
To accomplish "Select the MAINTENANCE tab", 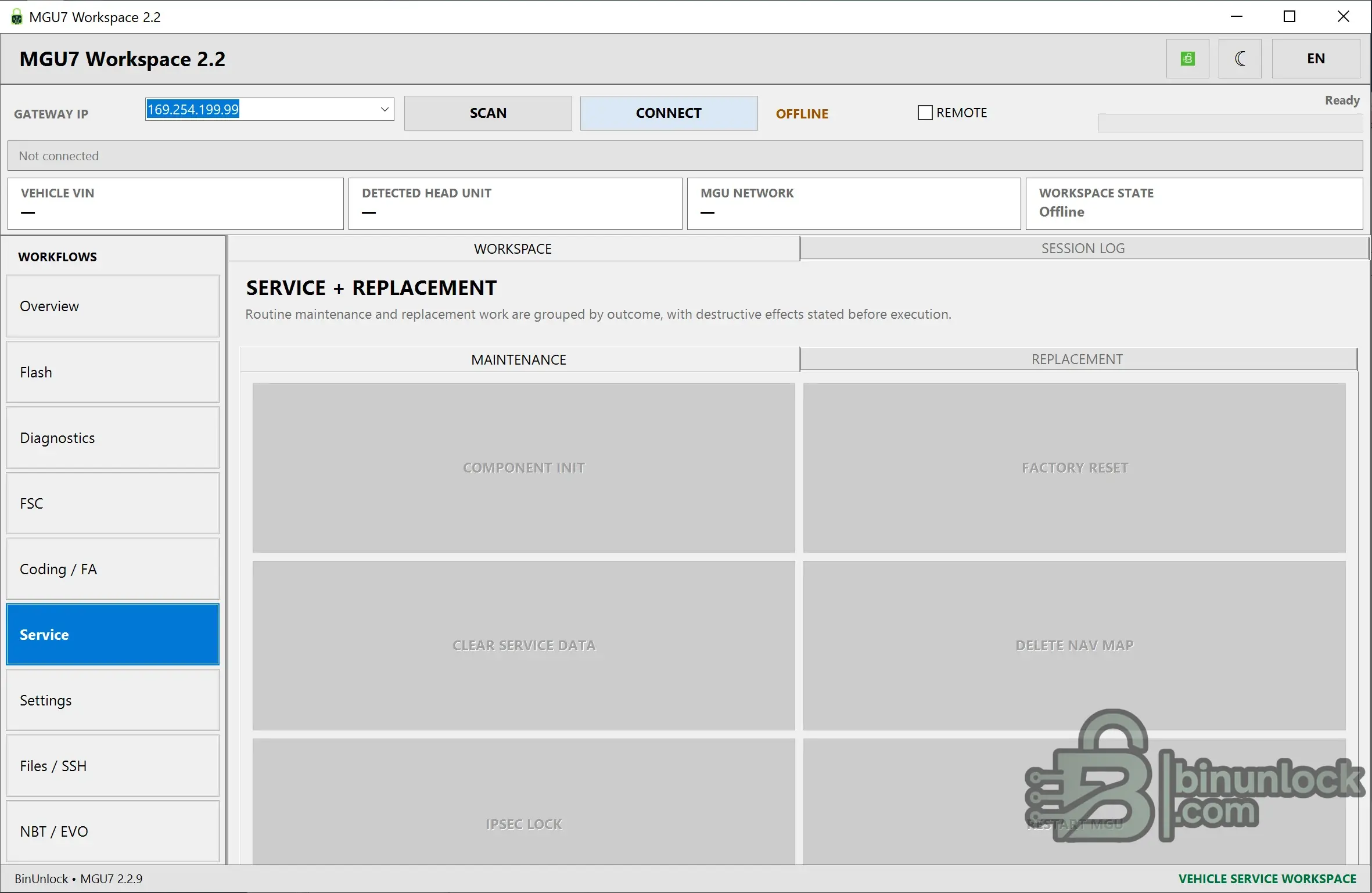I will click(x=519, y=359).
